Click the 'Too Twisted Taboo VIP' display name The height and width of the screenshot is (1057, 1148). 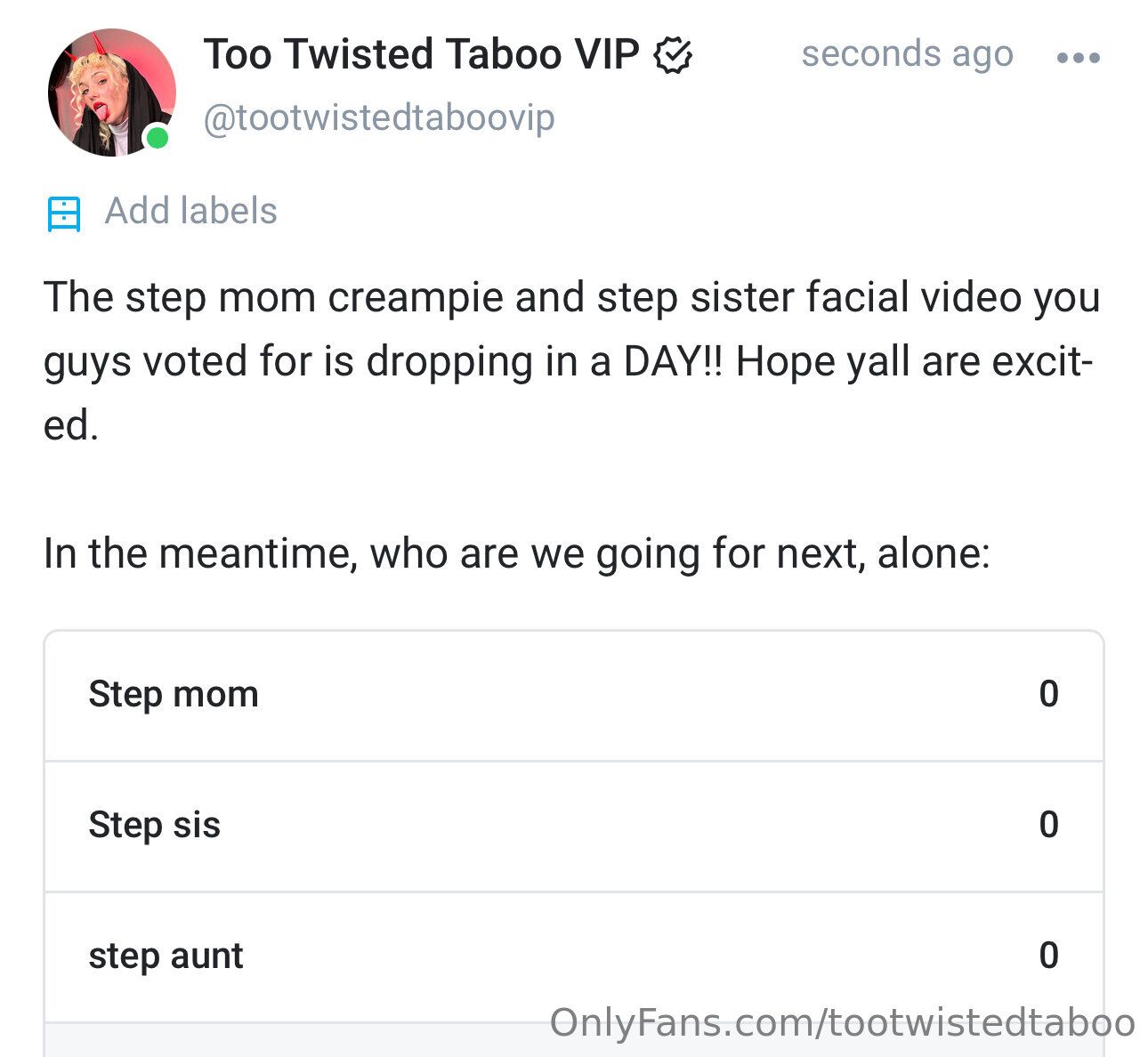click(421, 54)
